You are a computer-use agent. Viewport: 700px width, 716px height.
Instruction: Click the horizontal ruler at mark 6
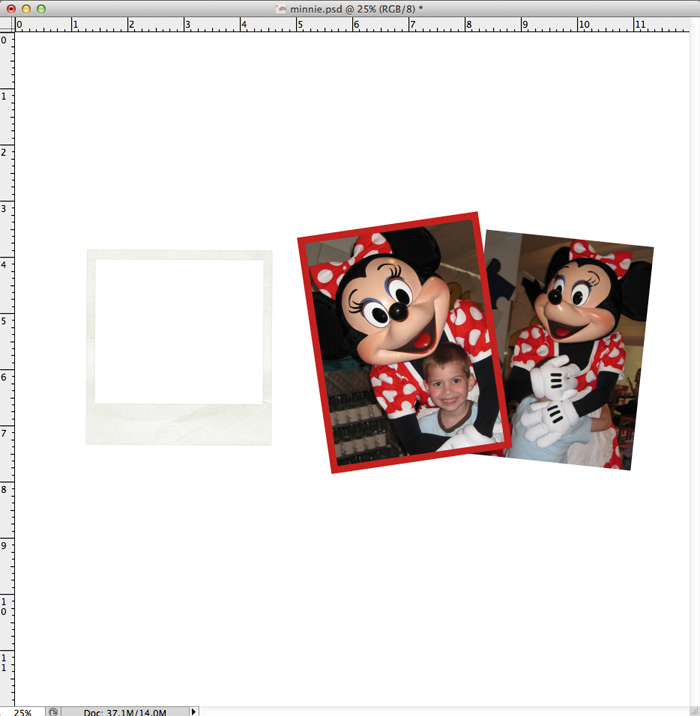pyautogui.click(x=356, y=25)
